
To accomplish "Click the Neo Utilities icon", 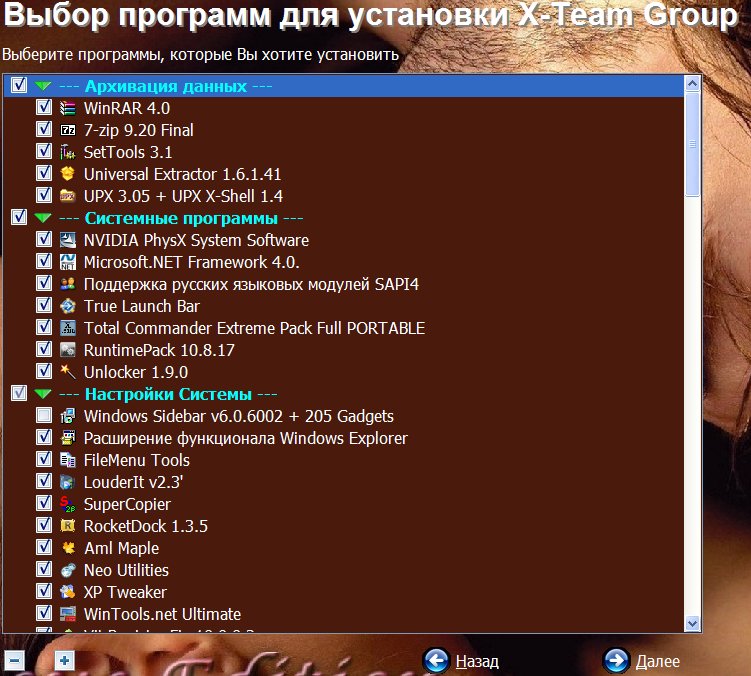I will pyautogui.click(x=68, y=570).
